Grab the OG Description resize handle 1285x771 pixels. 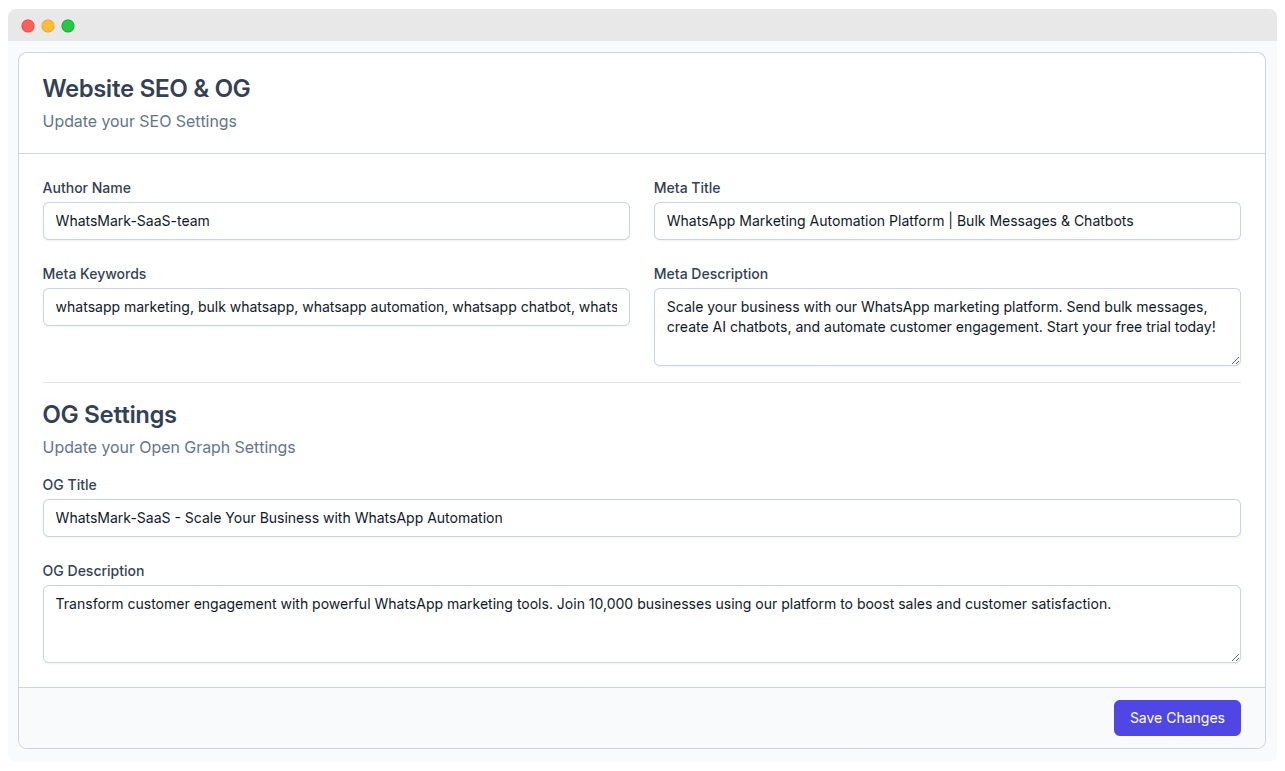pos(1235,657)
